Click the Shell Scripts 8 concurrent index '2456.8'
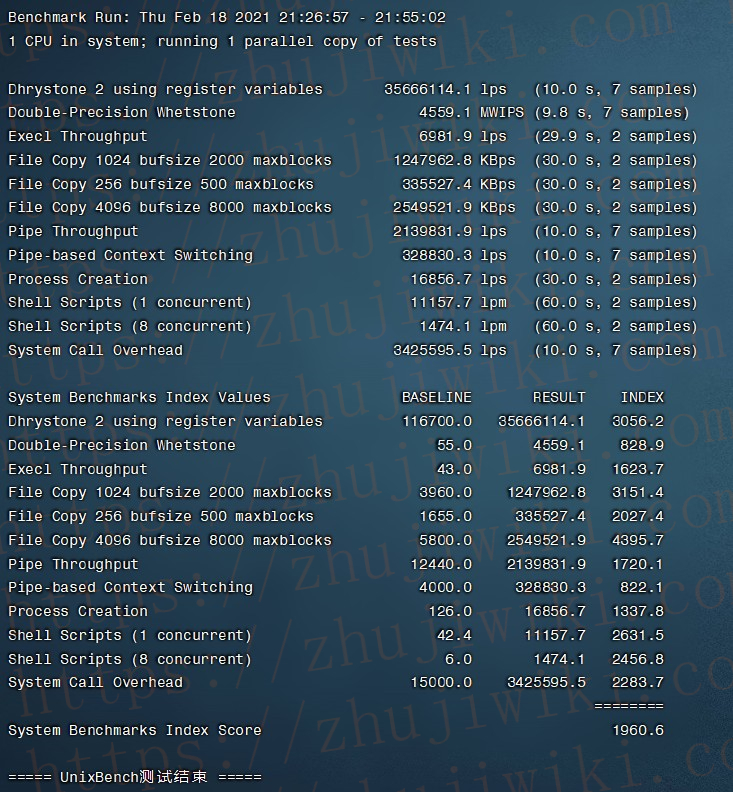This screenshot has height=792, width=733. (x=638, y=659)
